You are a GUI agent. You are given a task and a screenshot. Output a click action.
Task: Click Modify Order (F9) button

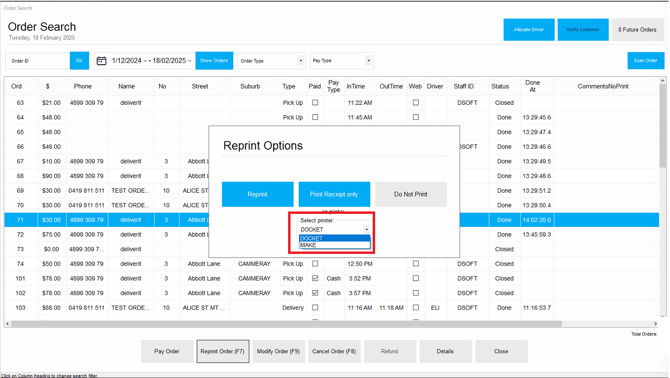(x=279, y=351)
